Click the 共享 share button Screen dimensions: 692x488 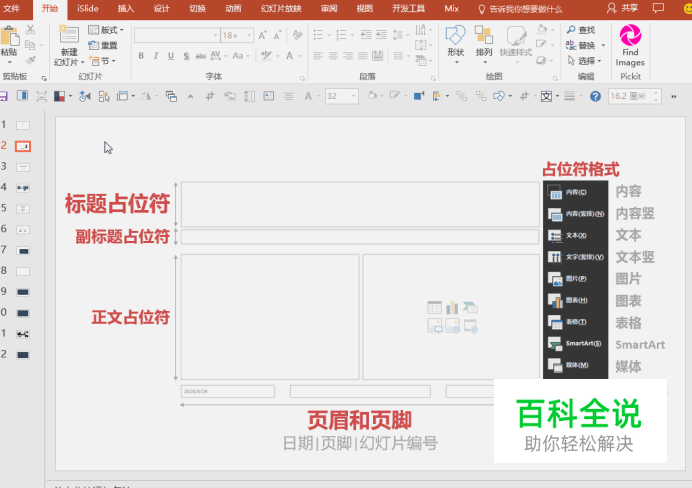point(623,8)
